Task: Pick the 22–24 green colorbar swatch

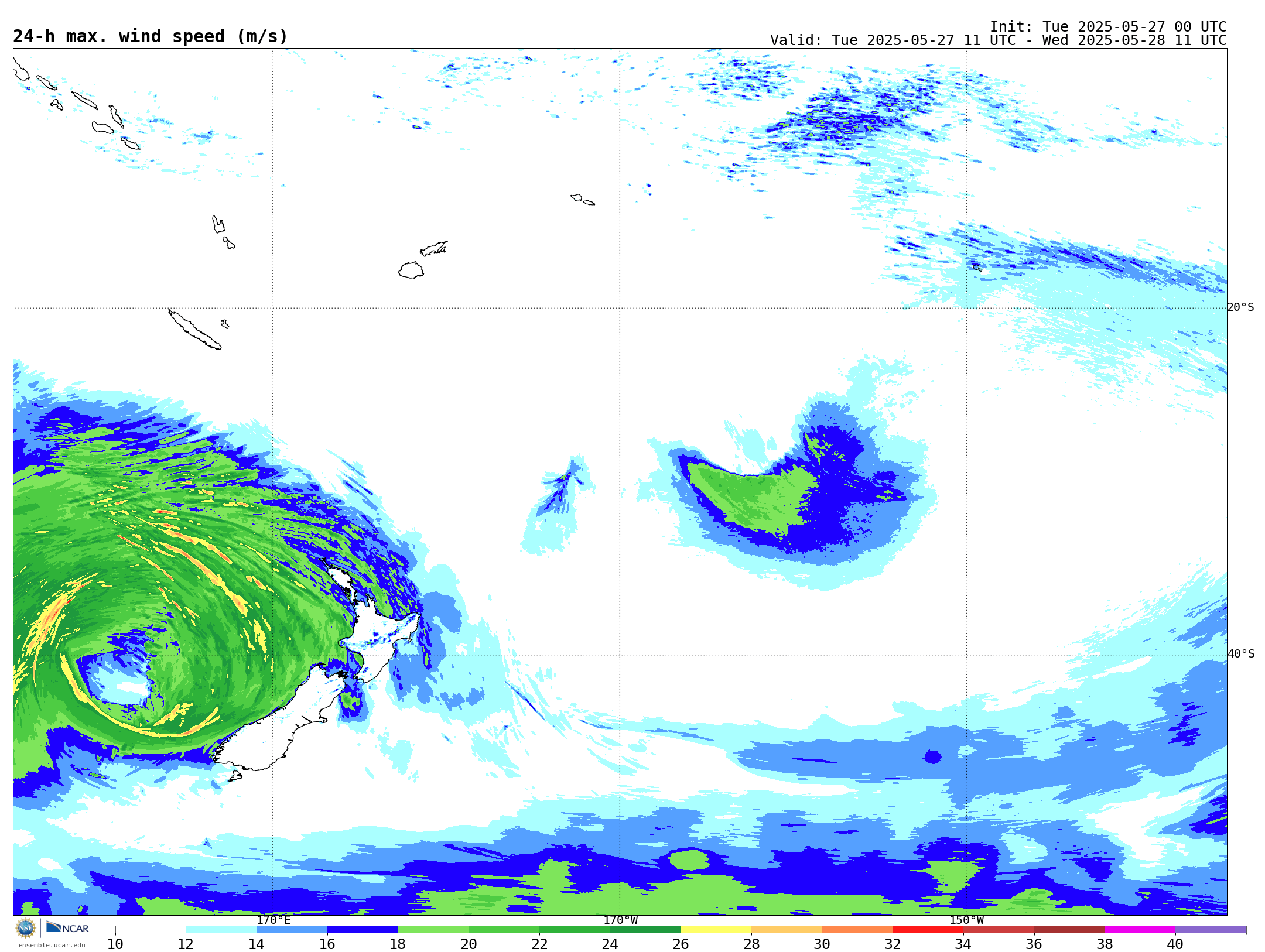Action: point(575,930)
